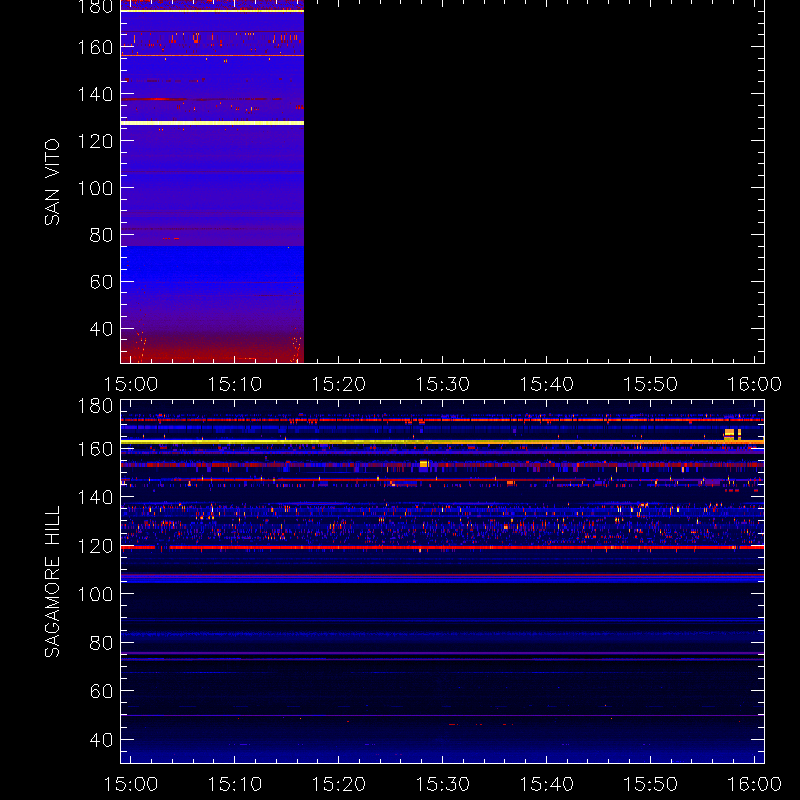800x800 pixels.
Task: Click 15:10 time label under the Sagamore Hill plot
Action: tap(235, 784)
